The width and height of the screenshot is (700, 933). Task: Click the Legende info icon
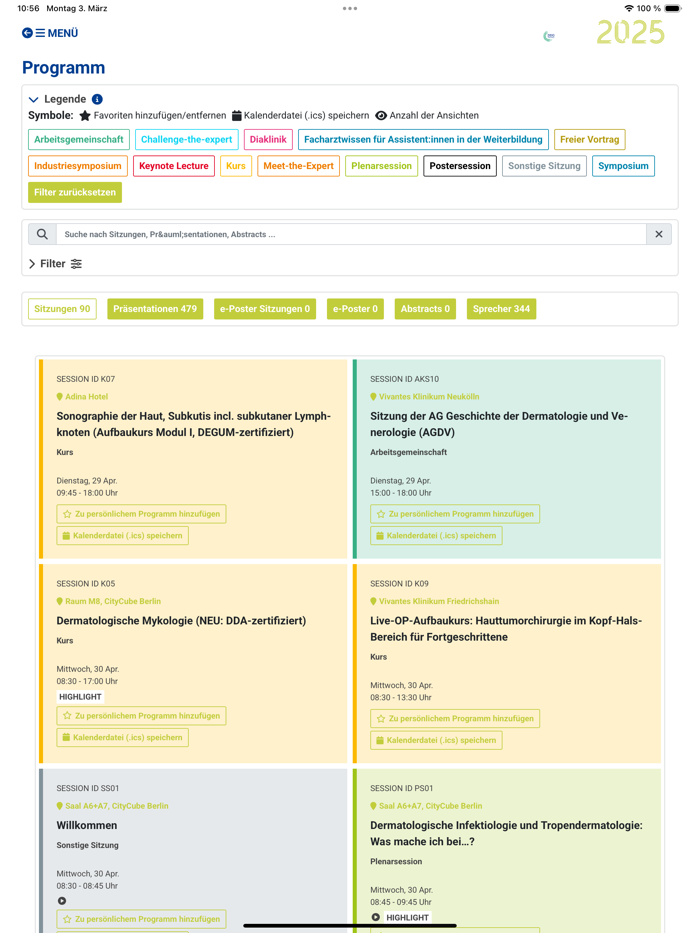coord(97,99)
